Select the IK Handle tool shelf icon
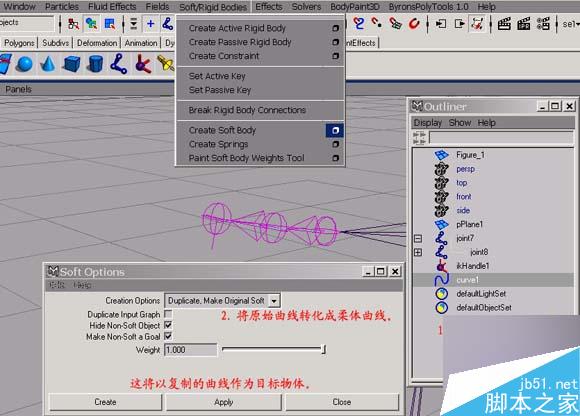 click(143, 64)
